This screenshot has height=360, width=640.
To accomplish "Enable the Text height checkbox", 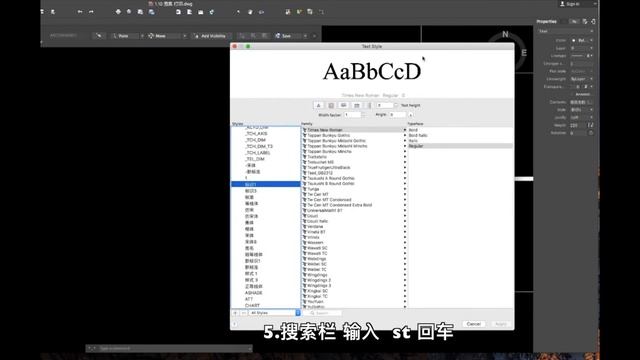I will coord(396,105).
